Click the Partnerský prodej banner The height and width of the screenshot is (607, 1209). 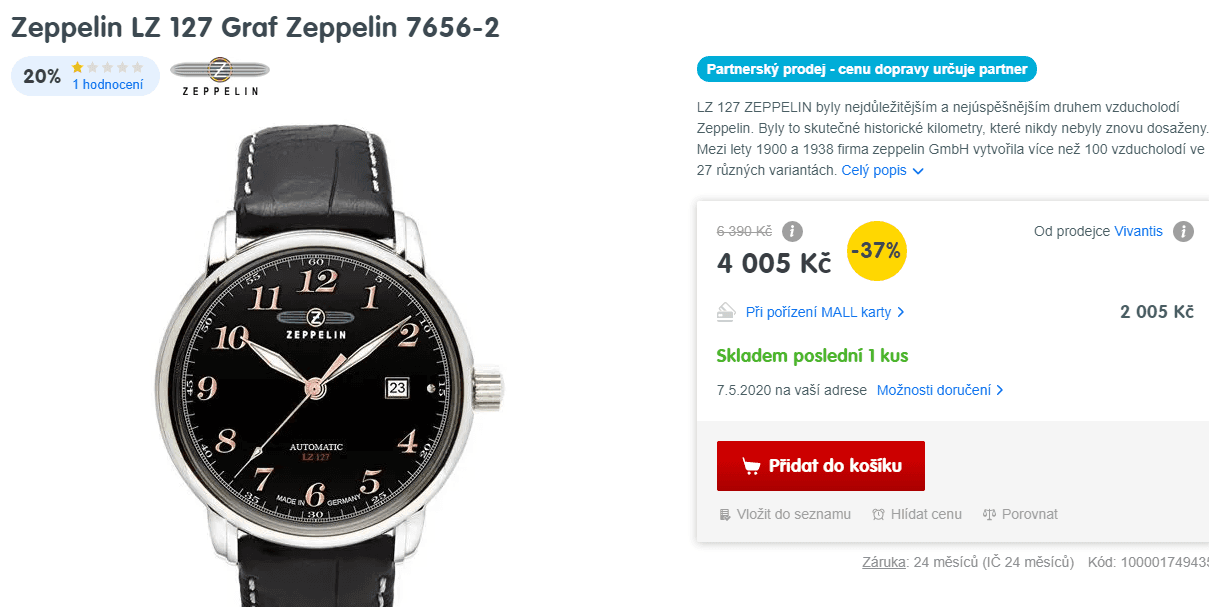pyautogui.click(x=865, y=69)
